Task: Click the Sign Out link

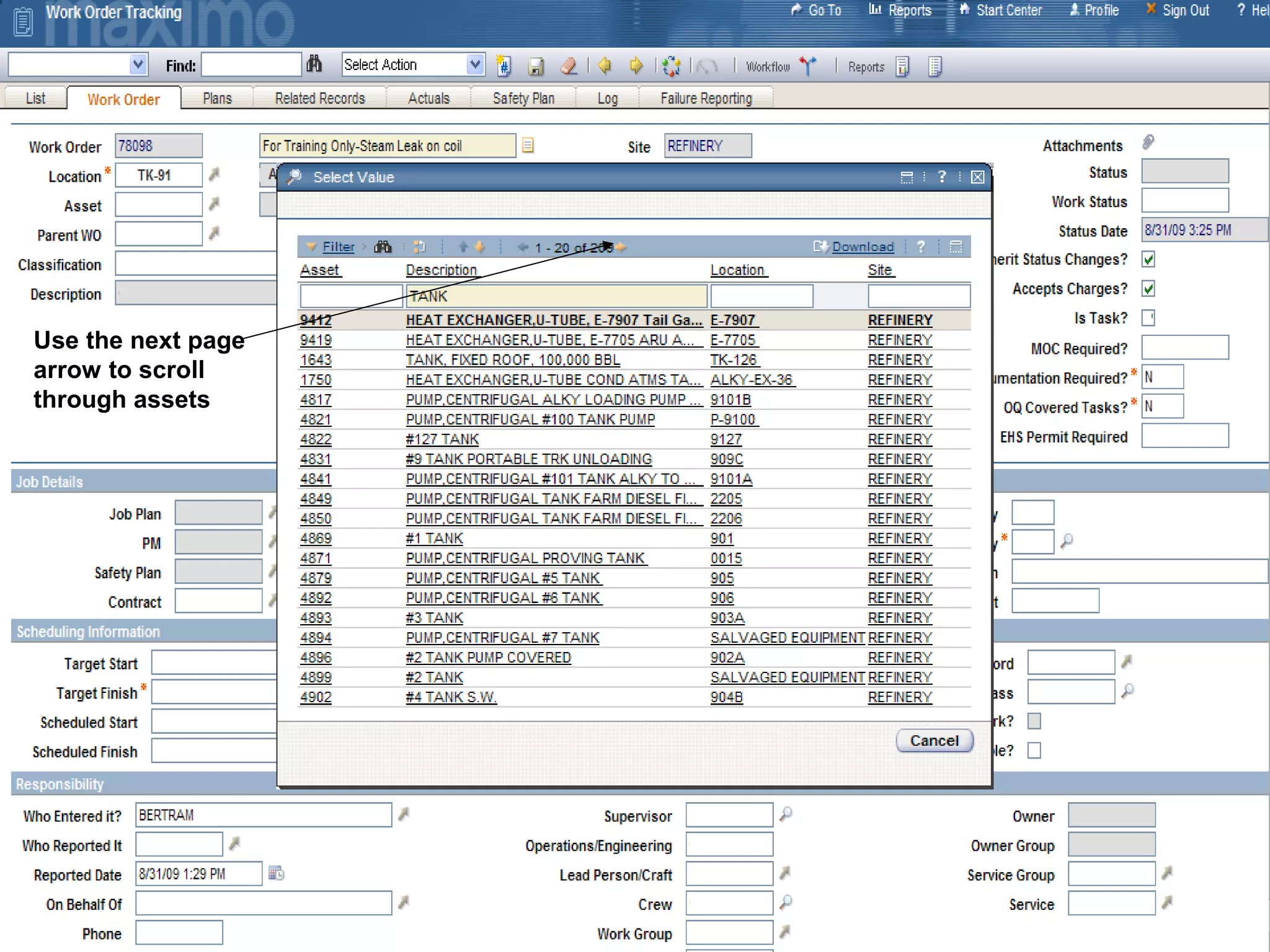Action: (1185, 11)
